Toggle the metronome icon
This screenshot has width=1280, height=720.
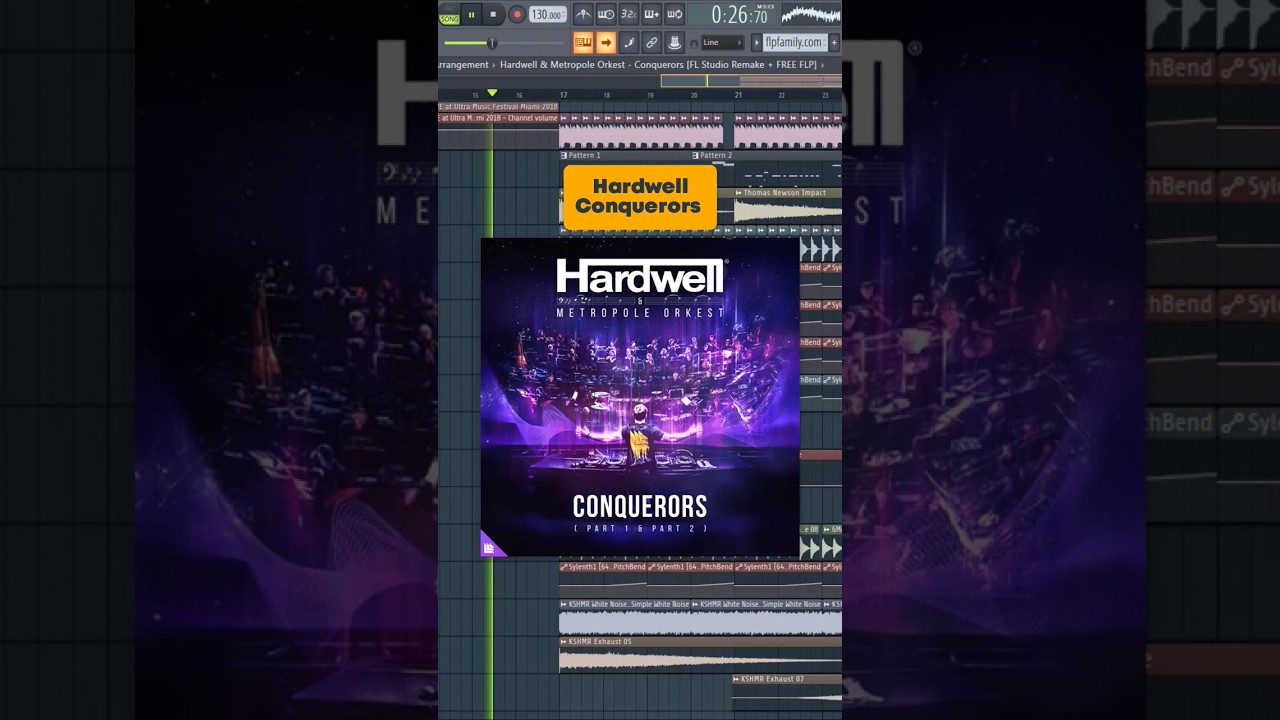click(x=583, y=14)
